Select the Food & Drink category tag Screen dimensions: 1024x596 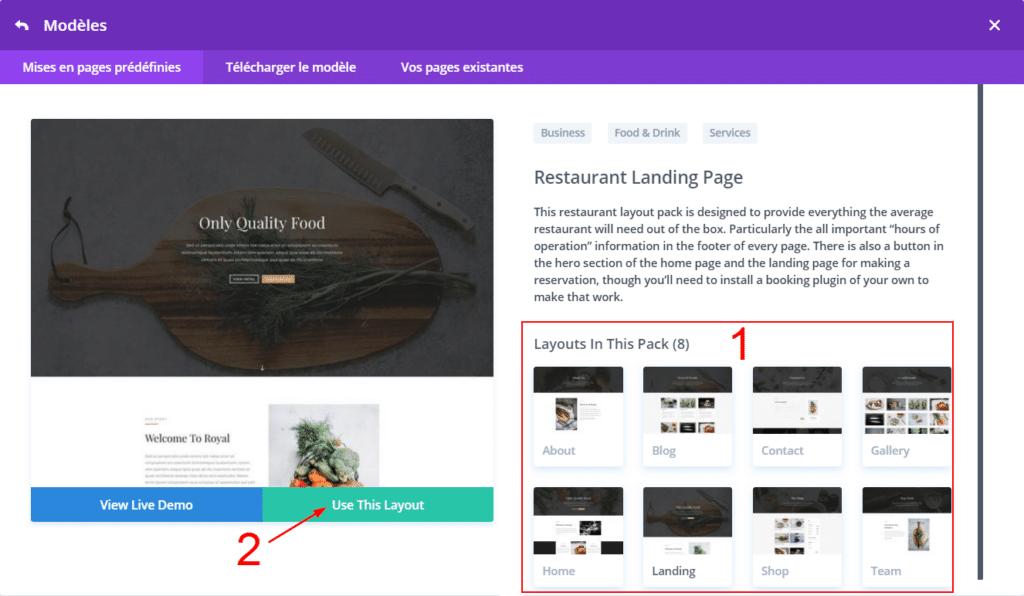[x=647, y=133]
